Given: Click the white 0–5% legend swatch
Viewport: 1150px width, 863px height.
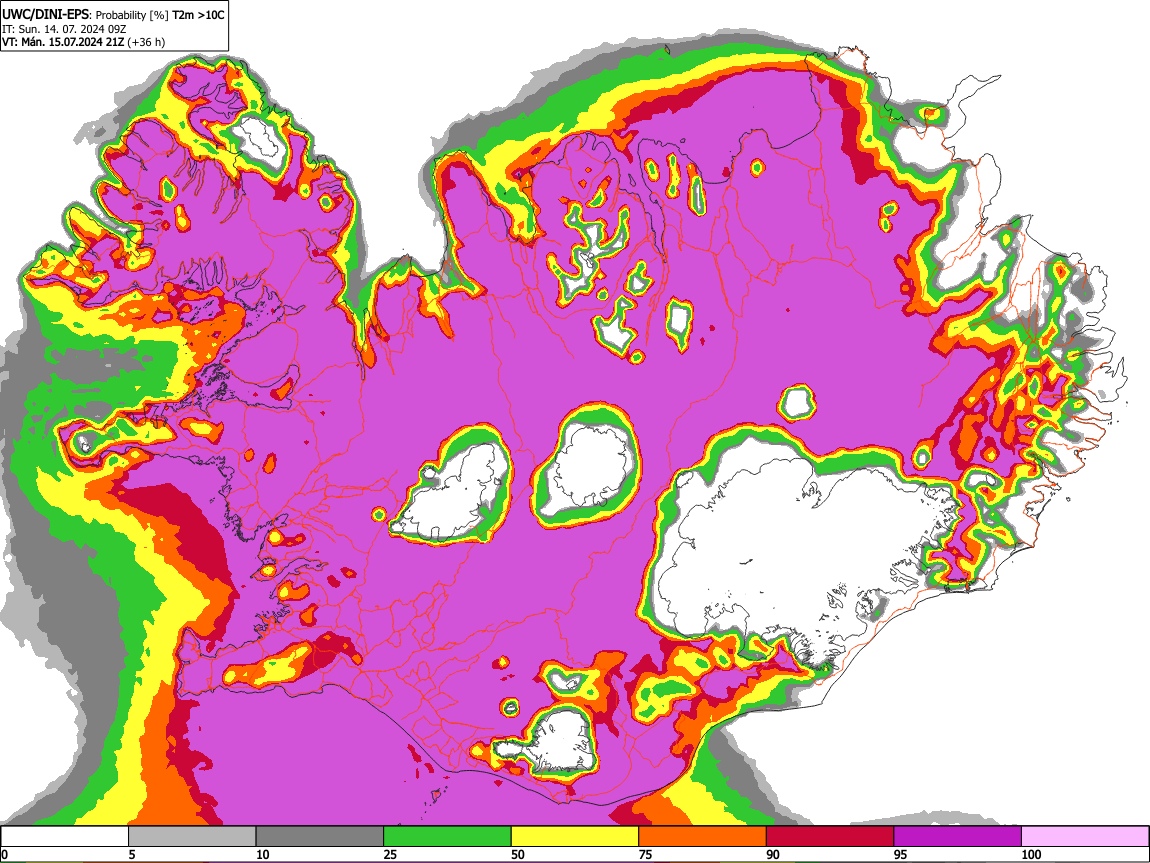Looking at the screenshot, I should (65, 836).
